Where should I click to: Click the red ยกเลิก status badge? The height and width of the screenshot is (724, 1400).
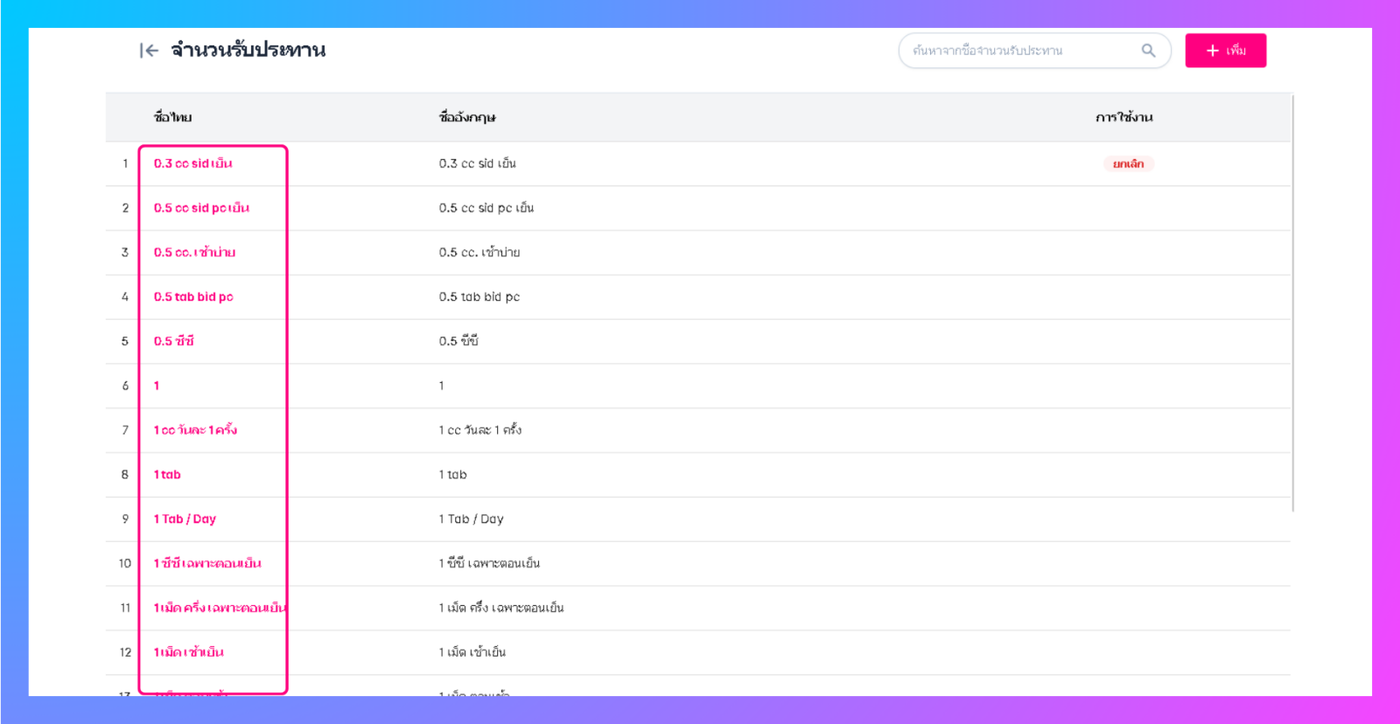point(1128,163)
